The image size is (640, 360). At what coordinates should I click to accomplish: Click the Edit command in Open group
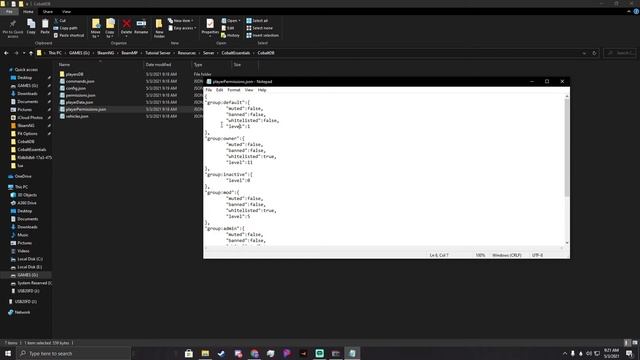pyautogui.click(x=228, y=28)
